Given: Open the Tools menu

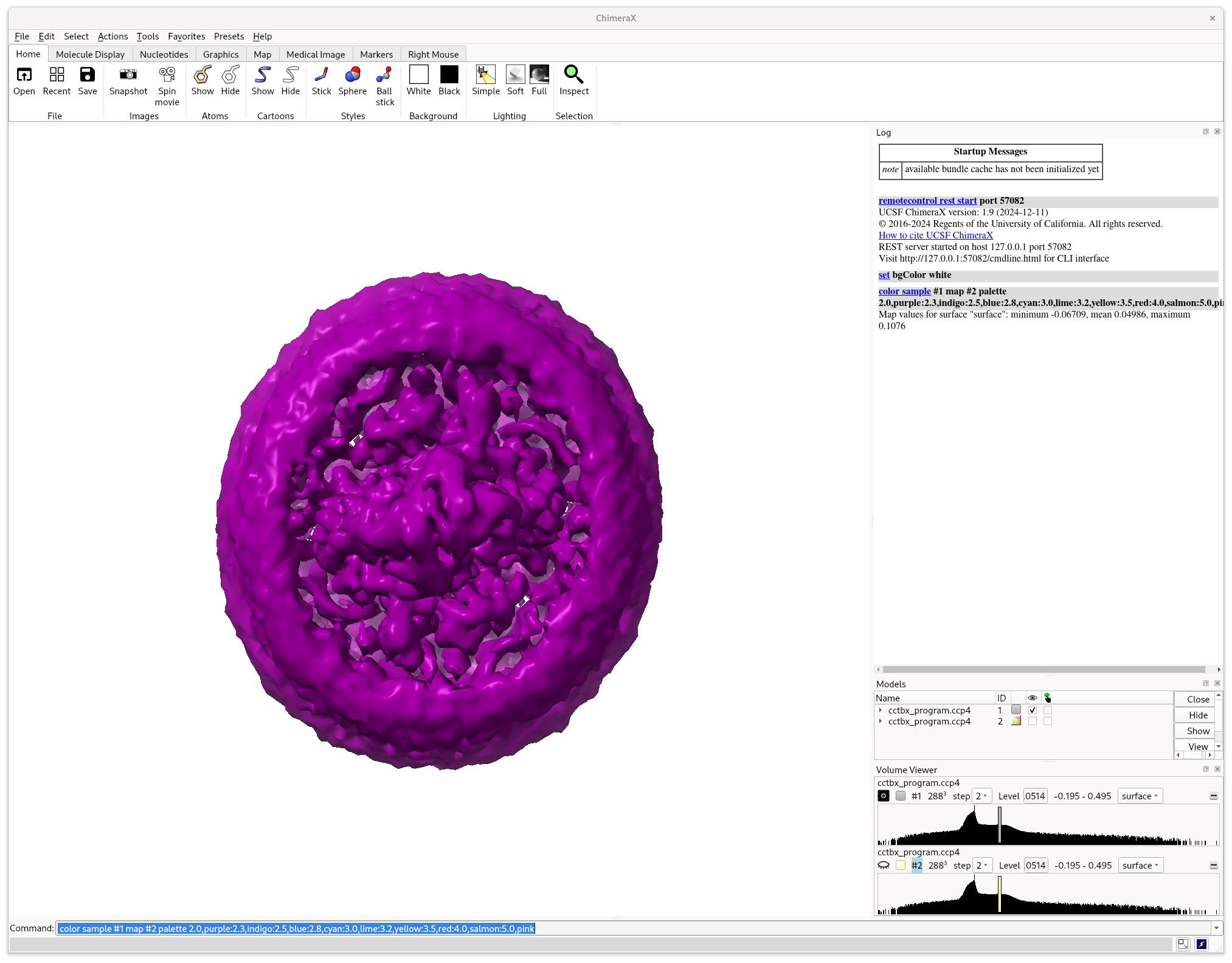Looking at the screenshot, I should point(147,37).
